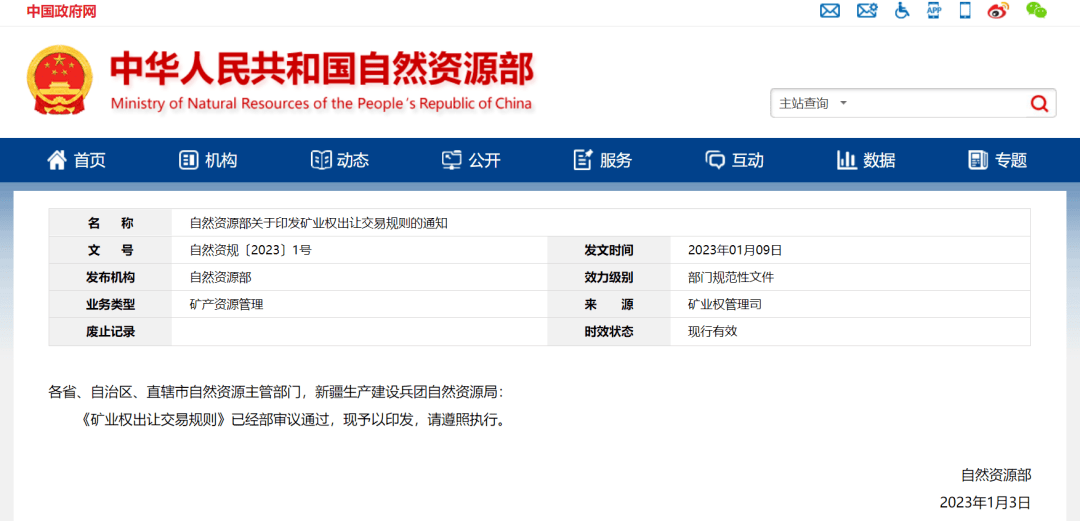Click the mobile phone version icon
This screenshot has height=521, width=1080.
click(x=965, y=11)
